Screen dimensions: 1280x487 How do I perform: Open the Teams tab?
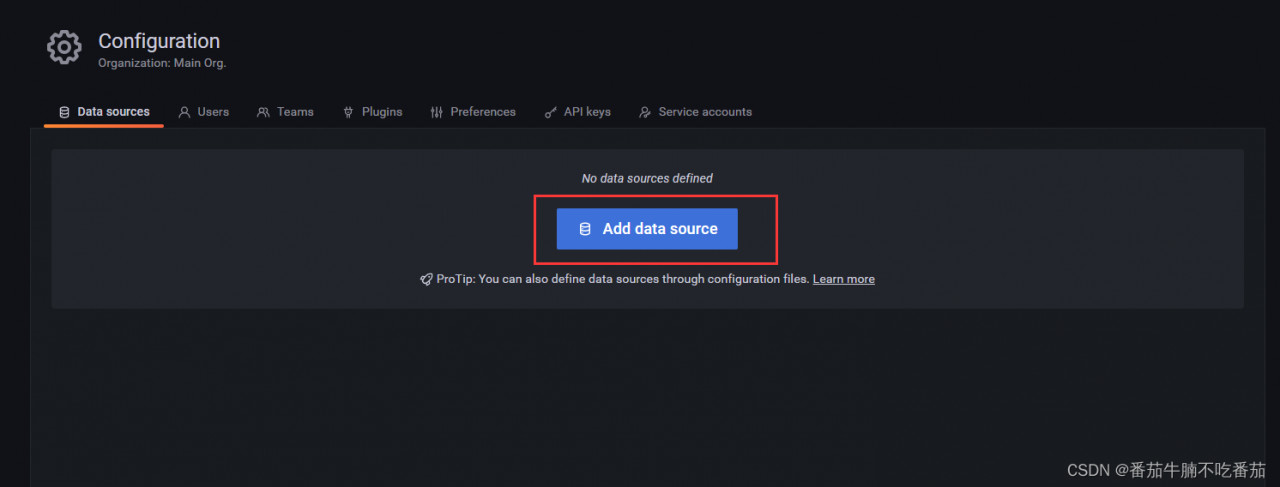click(295, 112)
